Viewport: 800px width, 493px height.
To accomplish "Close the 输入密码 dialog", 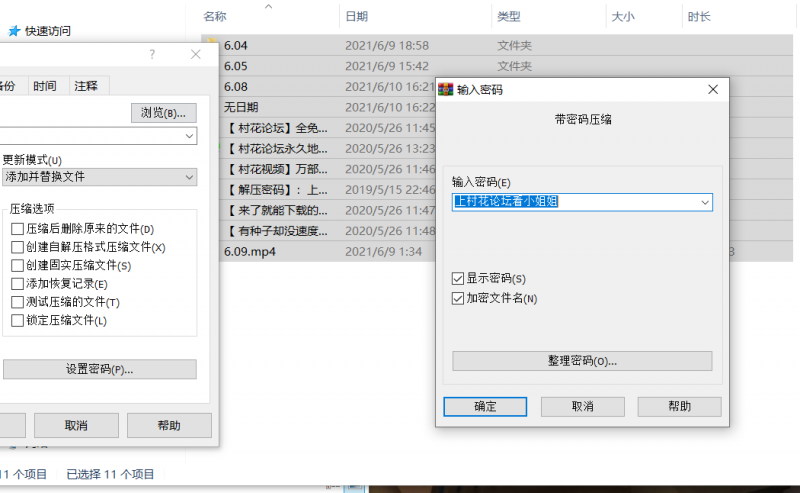I will (713, 89).
